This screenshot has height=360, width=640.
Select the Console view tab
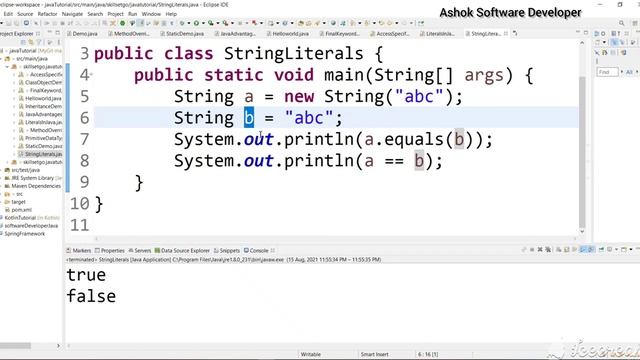click(256, 251)
